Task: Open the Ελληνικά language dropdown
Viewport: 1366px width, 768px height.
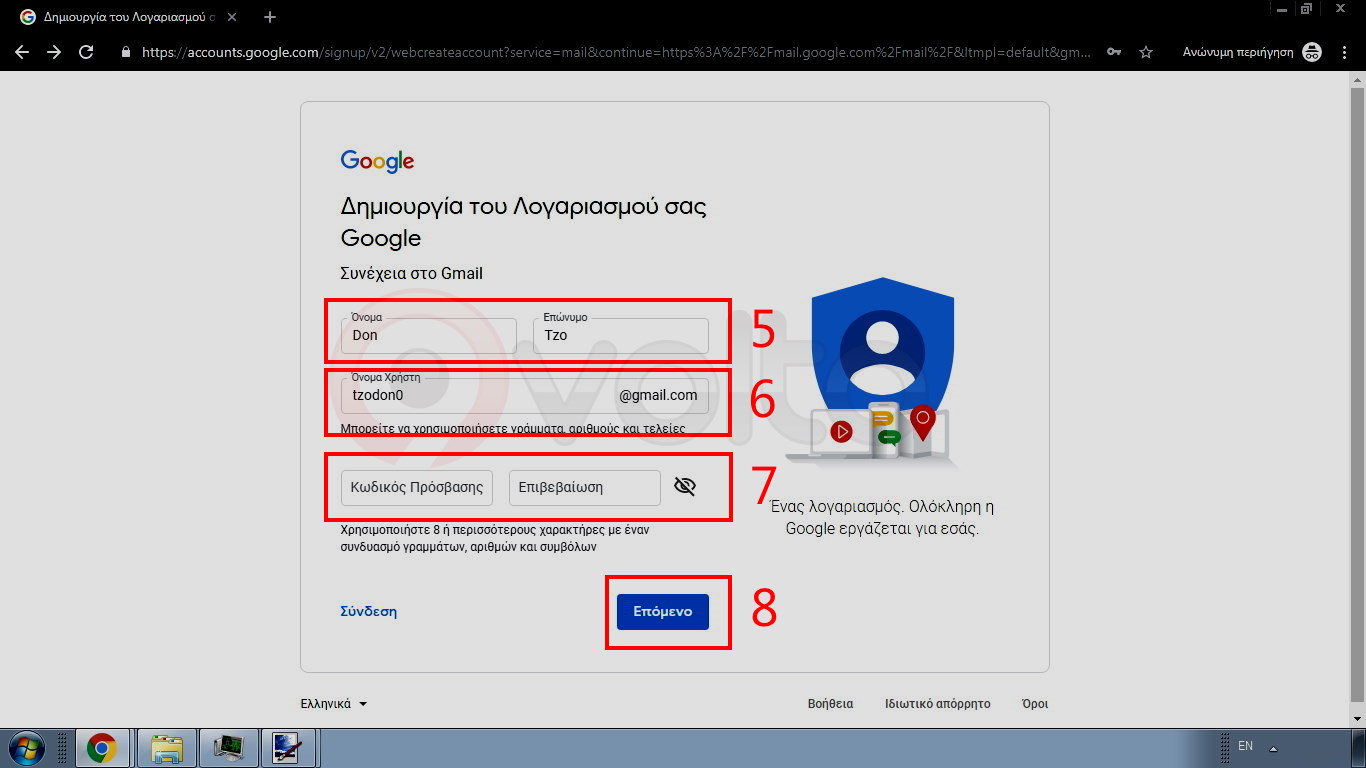Action: tap(334, 704)
